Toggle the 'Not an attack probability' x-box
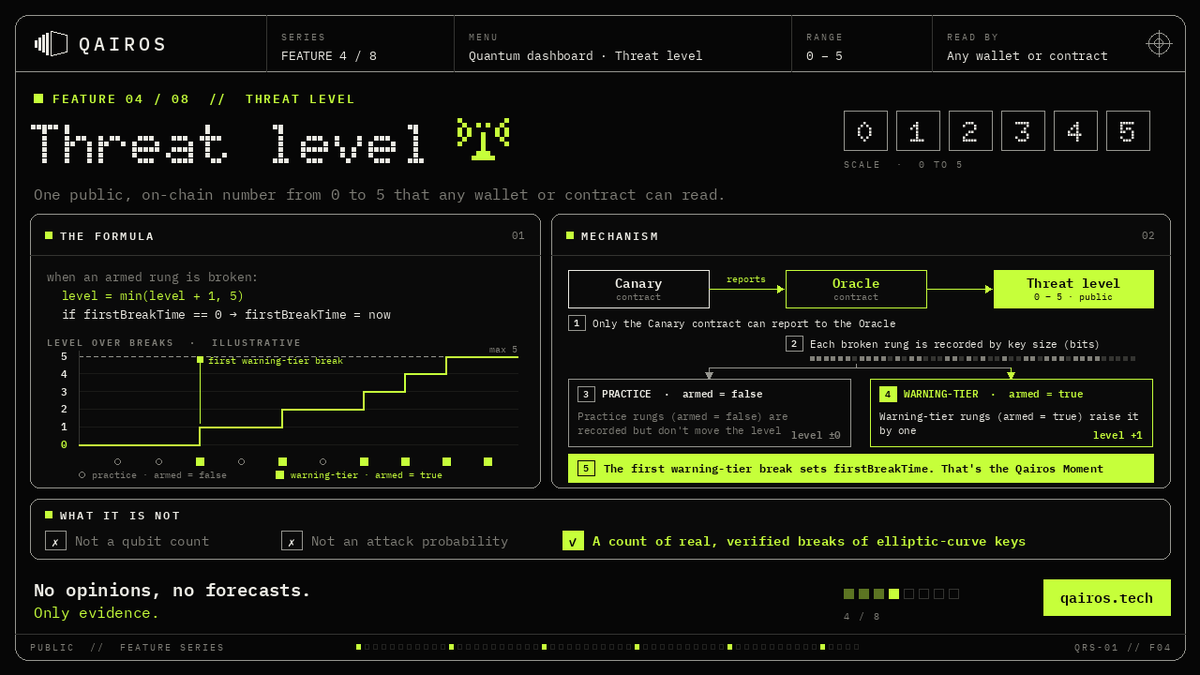 click(x=291, y=541)
